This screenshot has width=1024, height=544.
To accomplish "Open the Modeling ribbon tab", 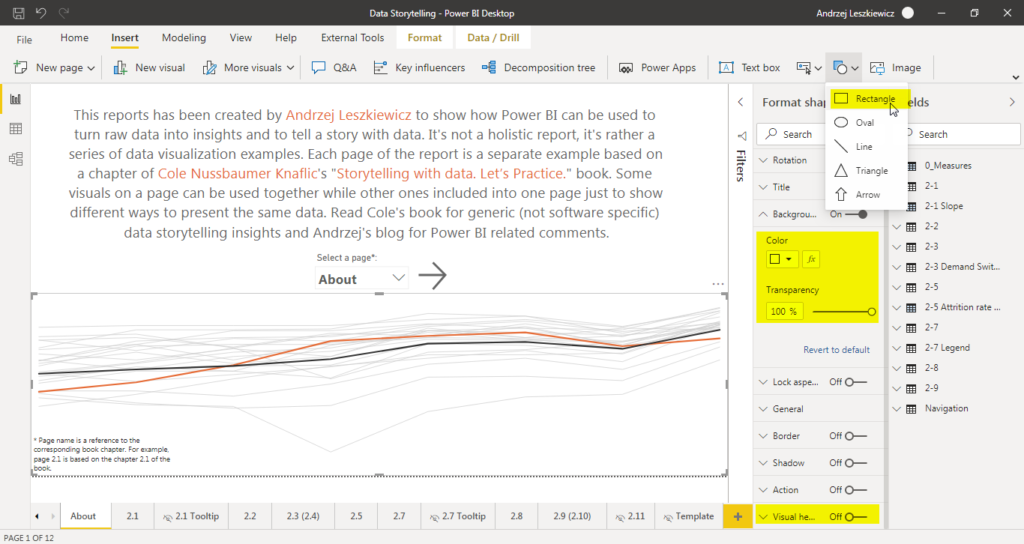I will 184,38.
